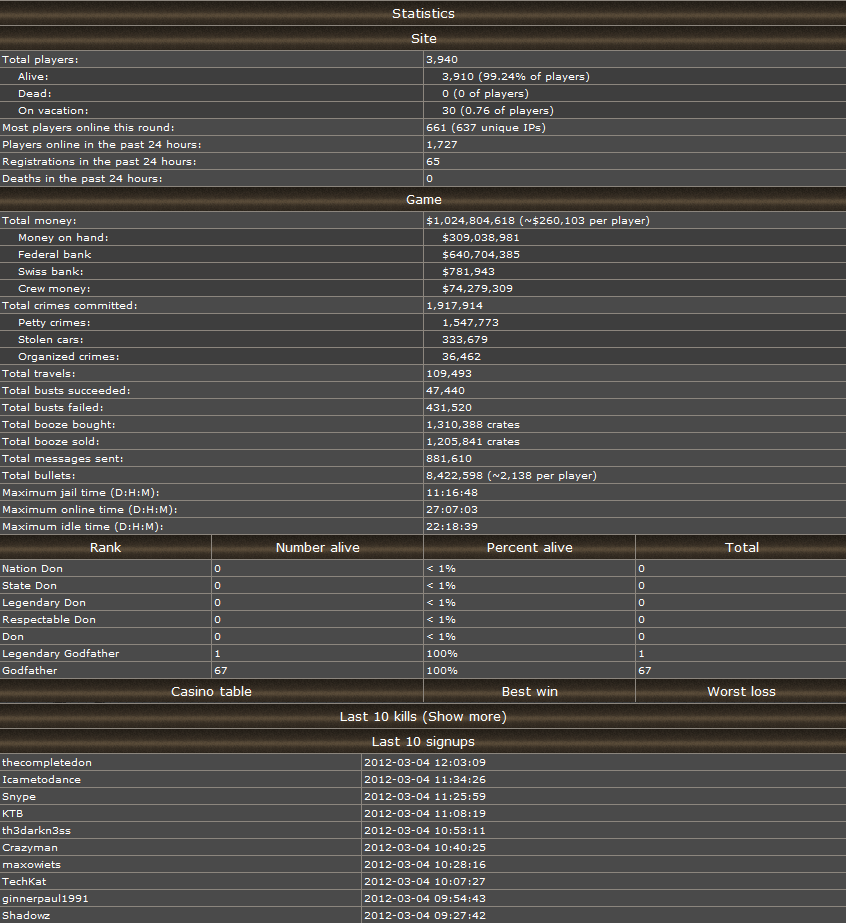Click booze bought value 1,310,388 crates
This screenshot has height=923, width=846.
[x=473, y=424]
